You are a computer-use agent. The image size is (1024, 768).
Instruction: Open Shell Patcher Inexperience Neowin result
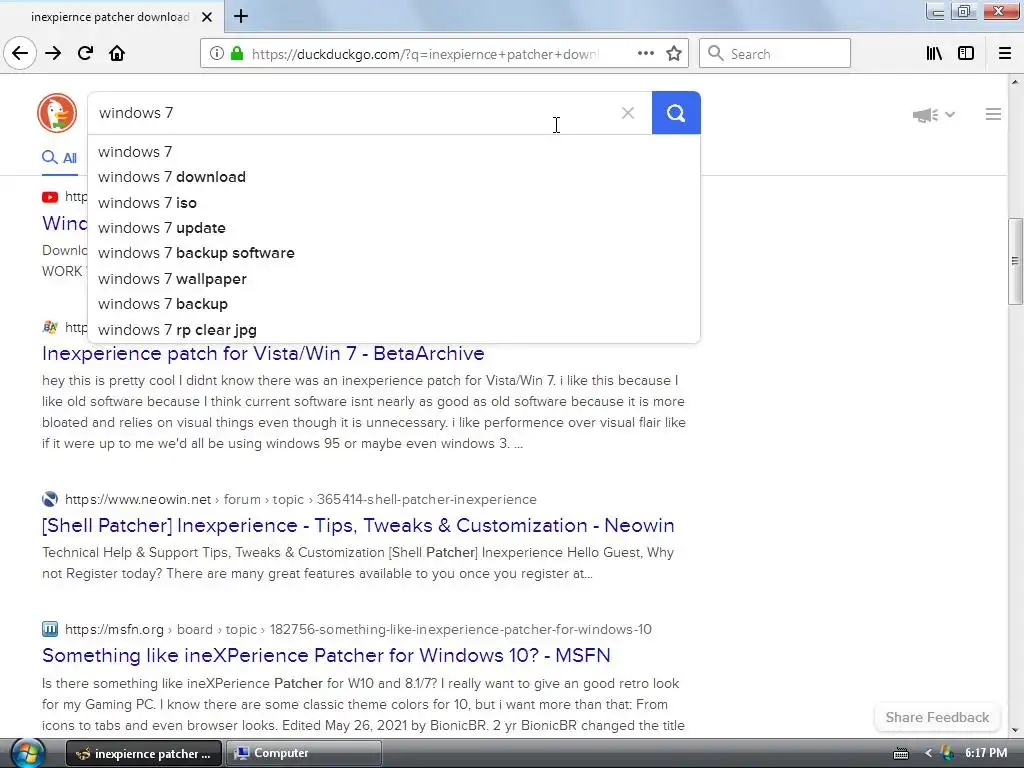point(358,526)
